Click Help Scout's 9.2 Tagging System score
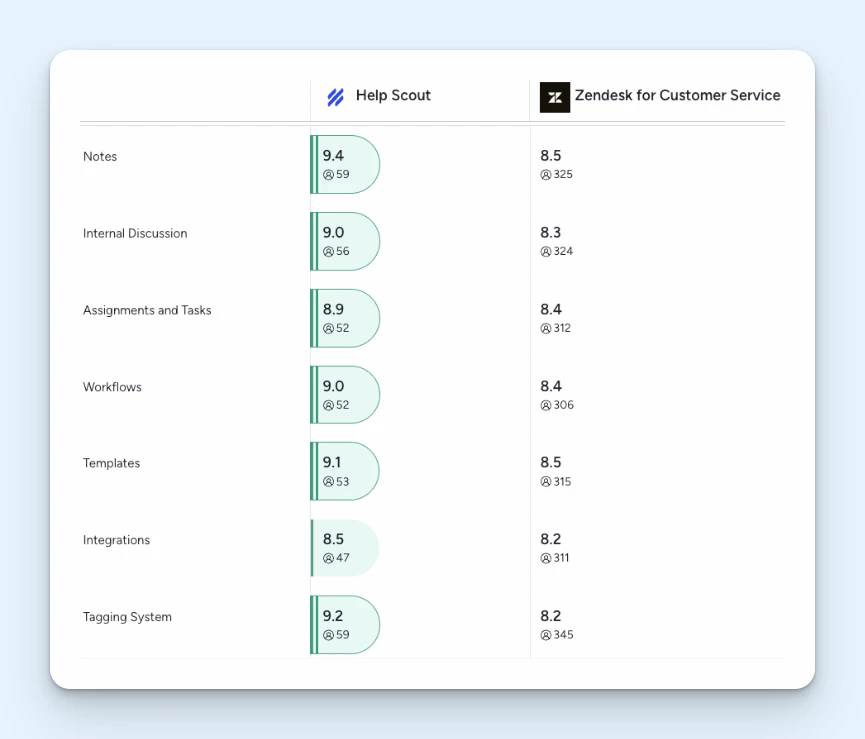 (333, 616)
